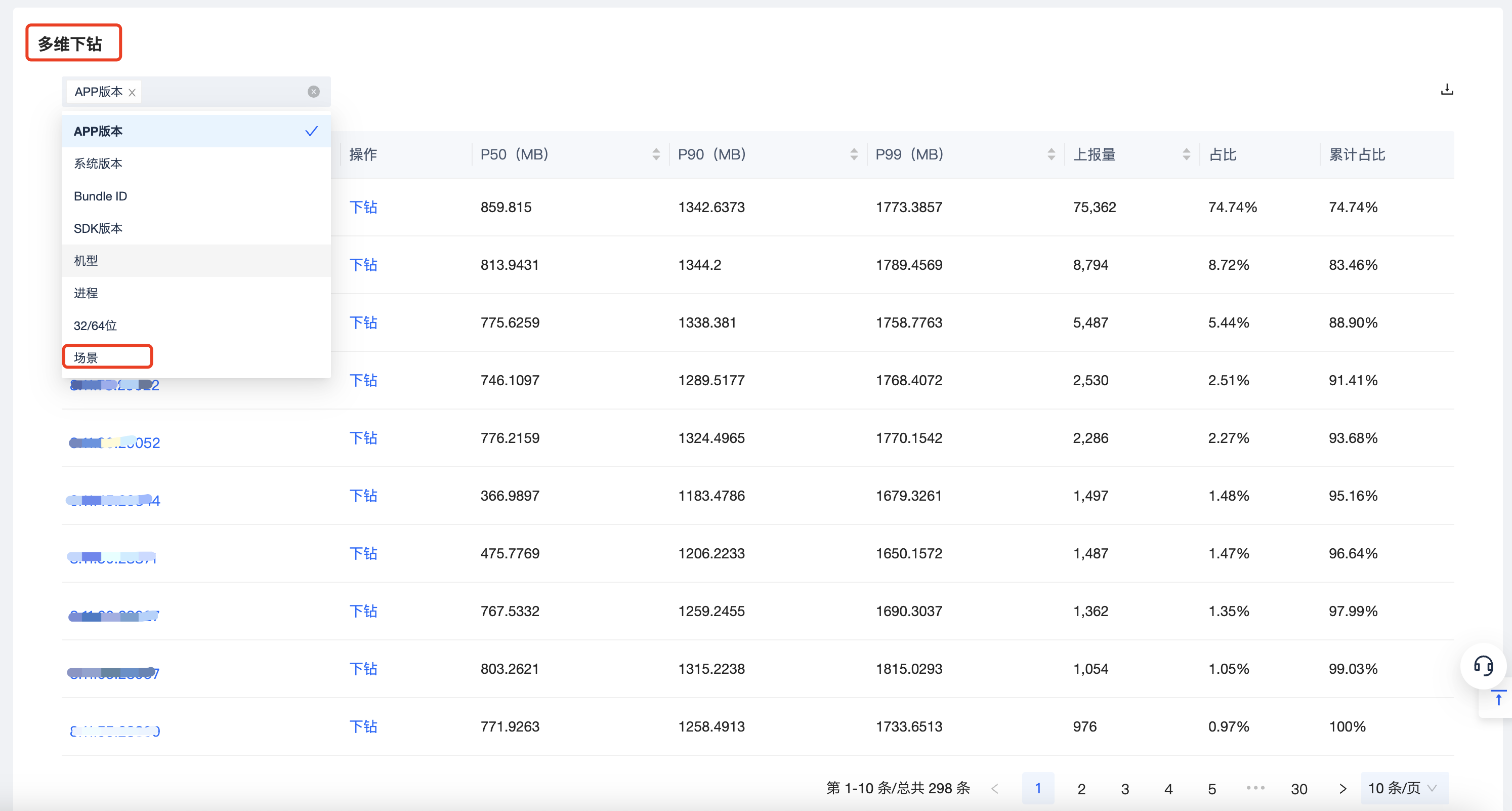Open the 10 条/页 page size dropdown
This screenshot has width=1512, height=811.
(x=1404, y=788)
